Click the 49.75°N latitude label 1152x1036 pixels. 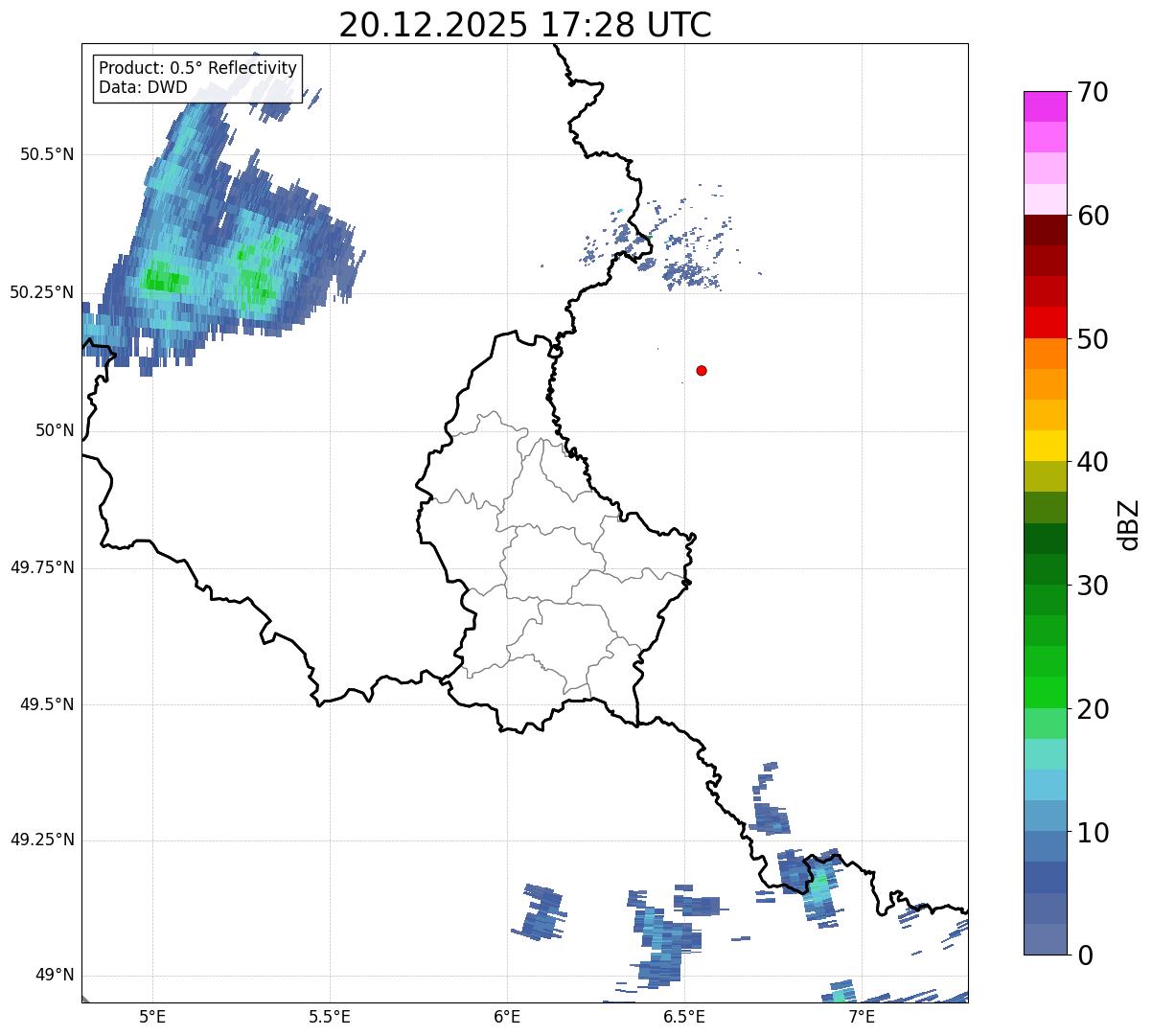pos(42,567)
